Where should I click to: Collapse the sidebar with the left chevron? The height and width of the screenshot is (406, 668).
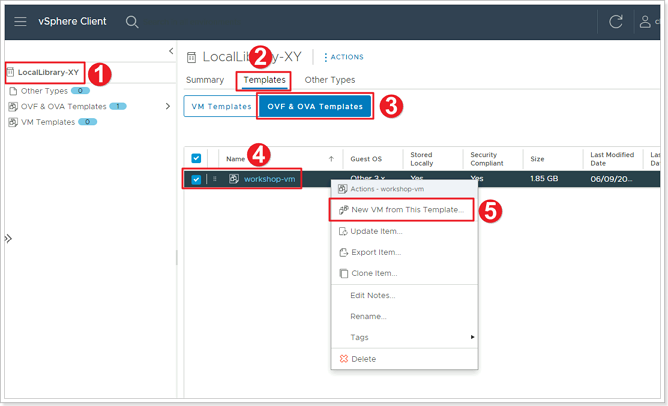[171, 51]
